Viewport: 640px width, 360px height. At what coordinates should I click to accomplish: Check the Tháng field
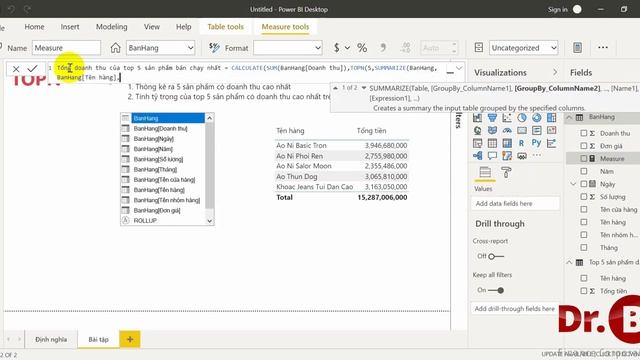584,247
